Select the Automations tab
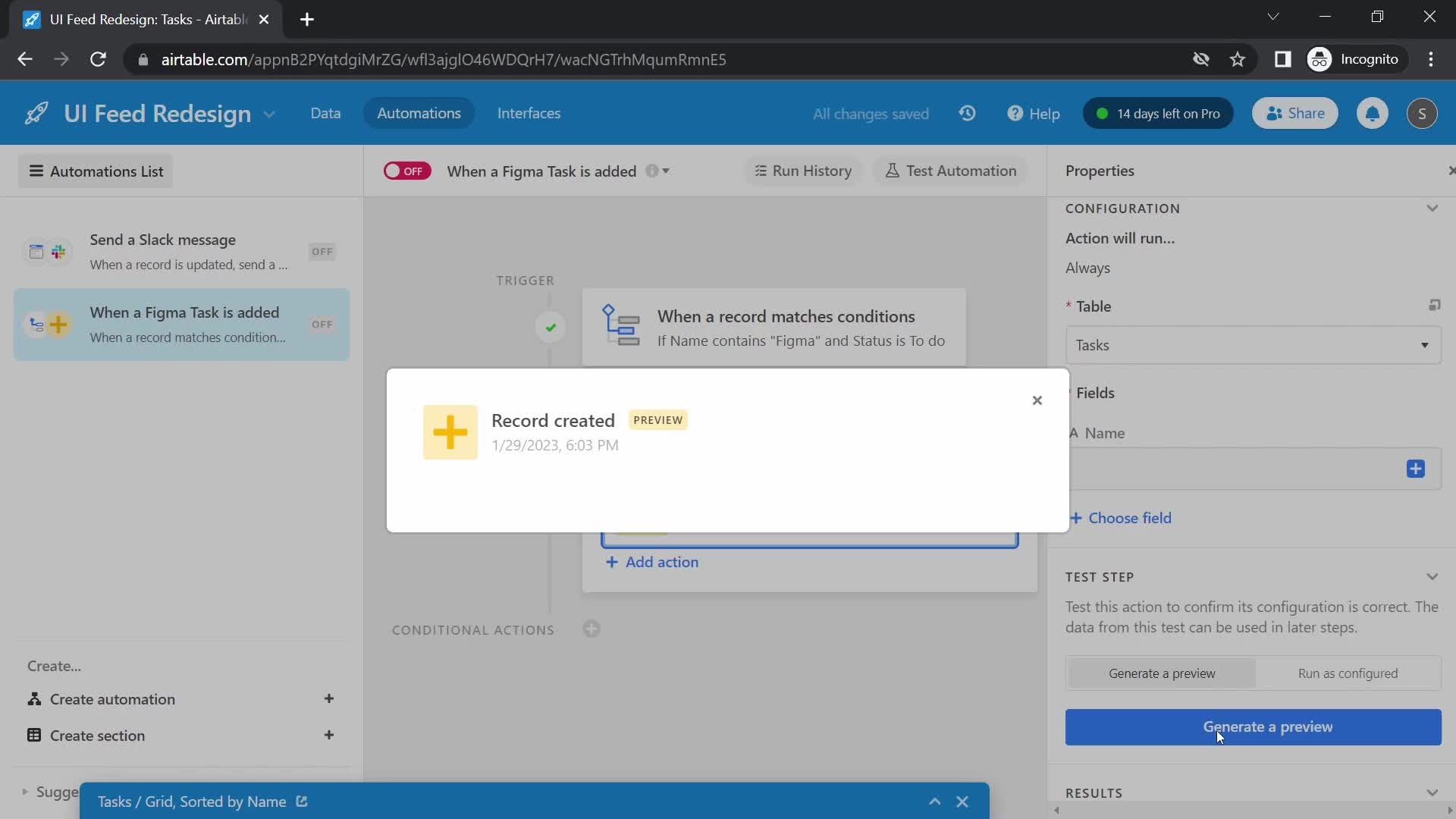The width and height of the screenshot is (1456, 819). coord(419,113)
